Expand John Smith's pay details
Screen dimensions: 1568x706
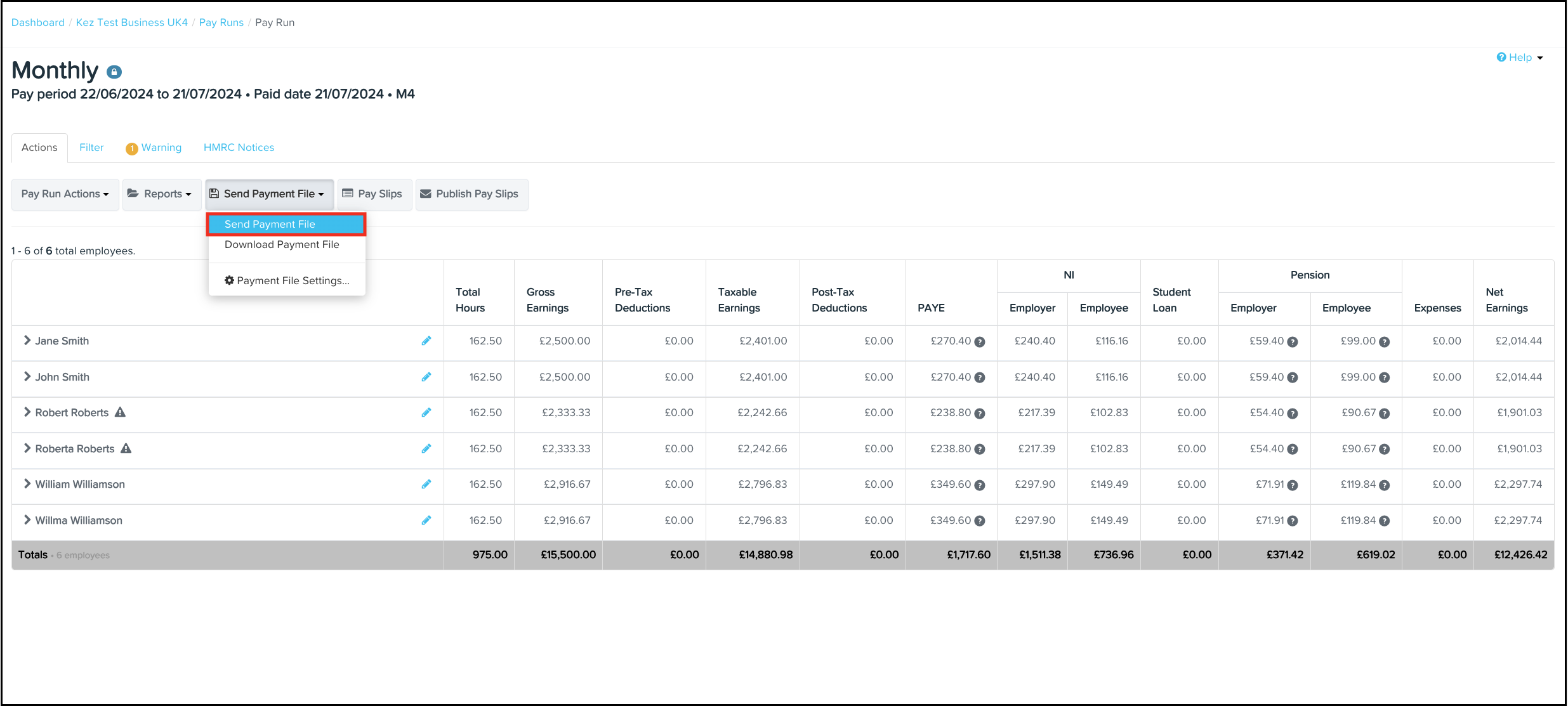[x=27, y=377]
